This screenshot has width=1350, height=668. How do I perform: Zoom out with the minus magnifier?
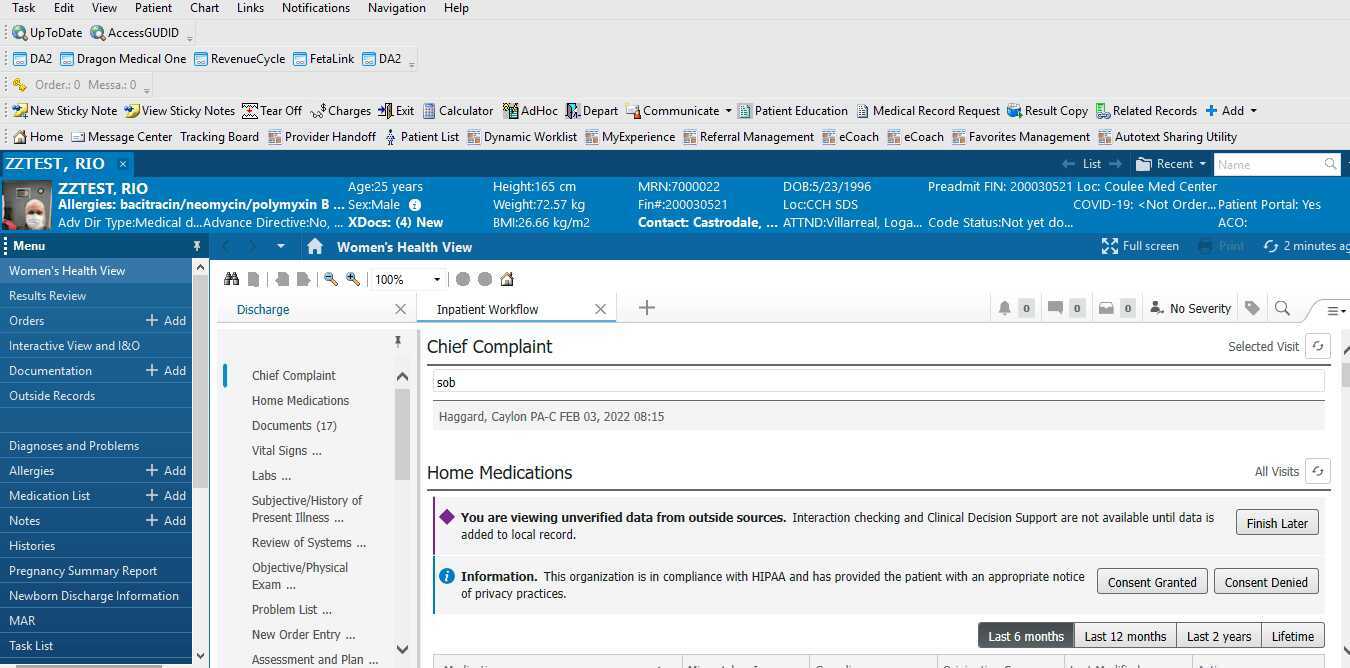(x=330, y=279)
